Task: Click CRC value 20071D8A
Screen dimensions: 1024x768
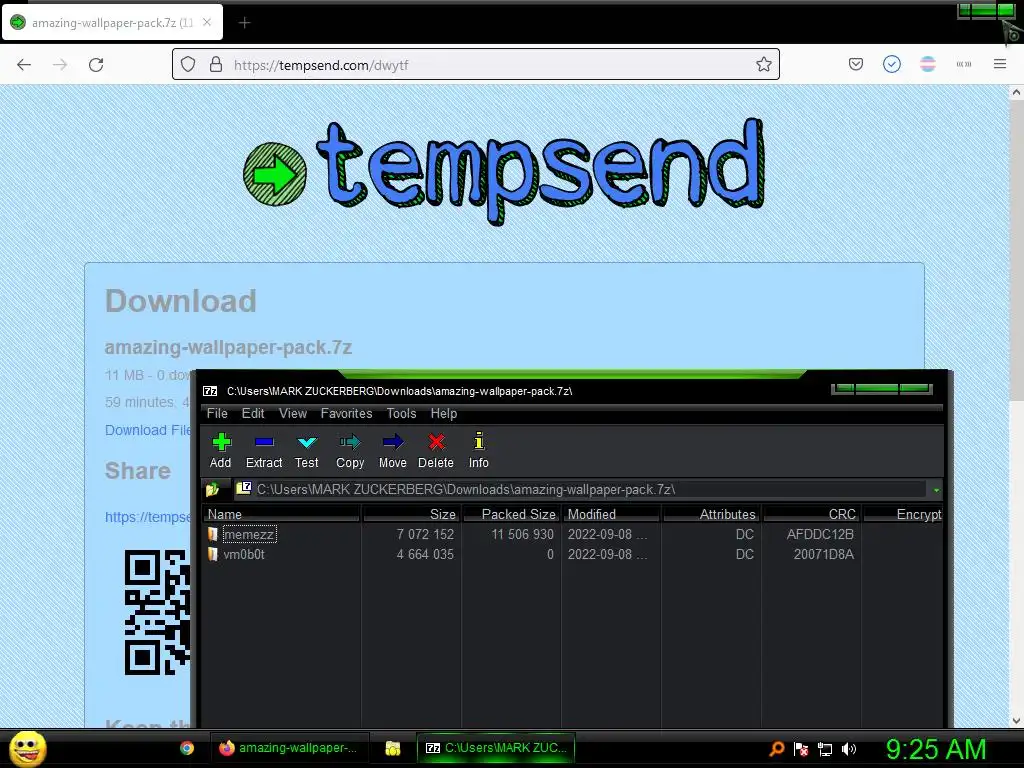Action: coord(824,554)
